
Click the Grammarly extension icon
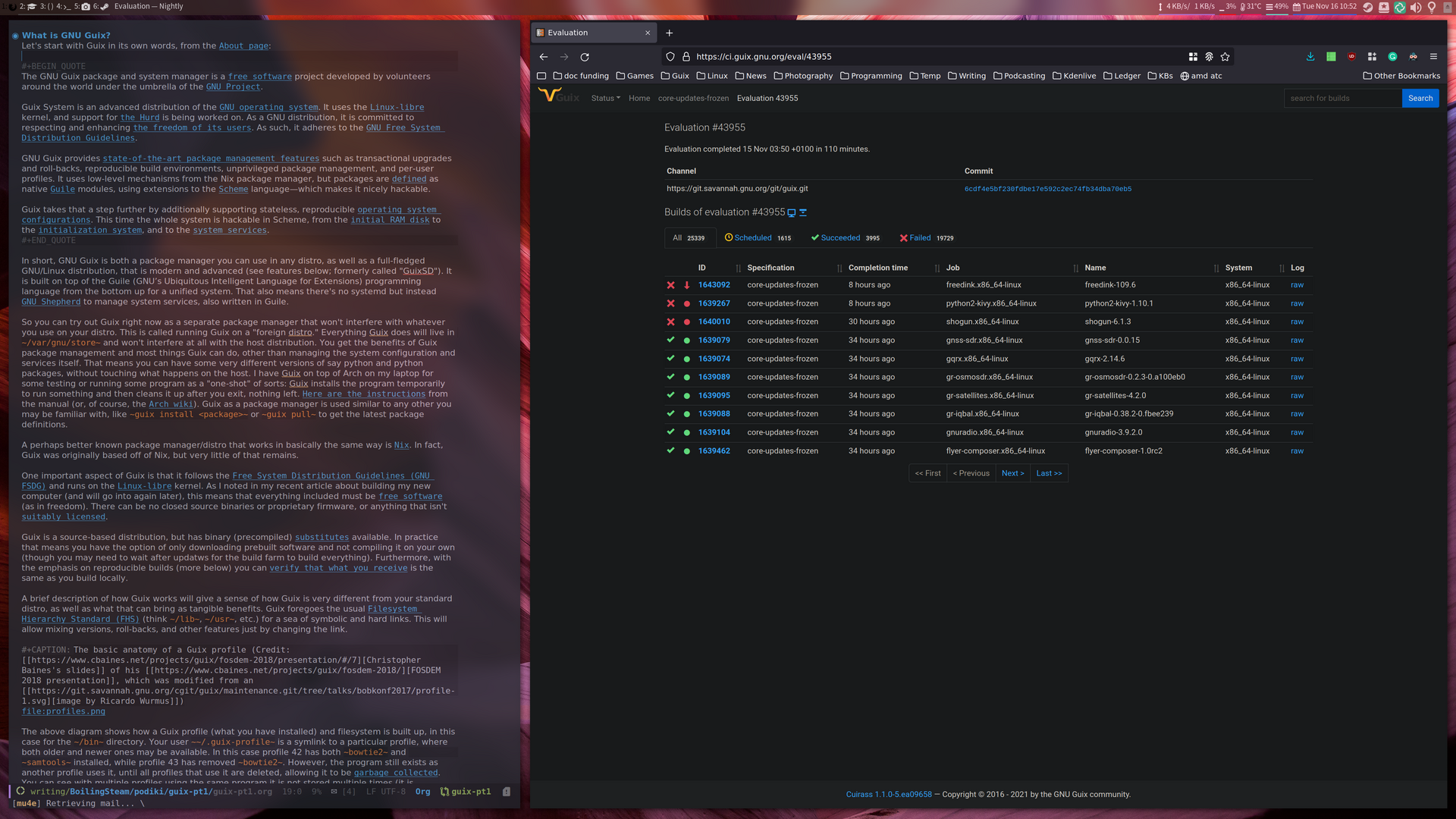[1392, 57]
